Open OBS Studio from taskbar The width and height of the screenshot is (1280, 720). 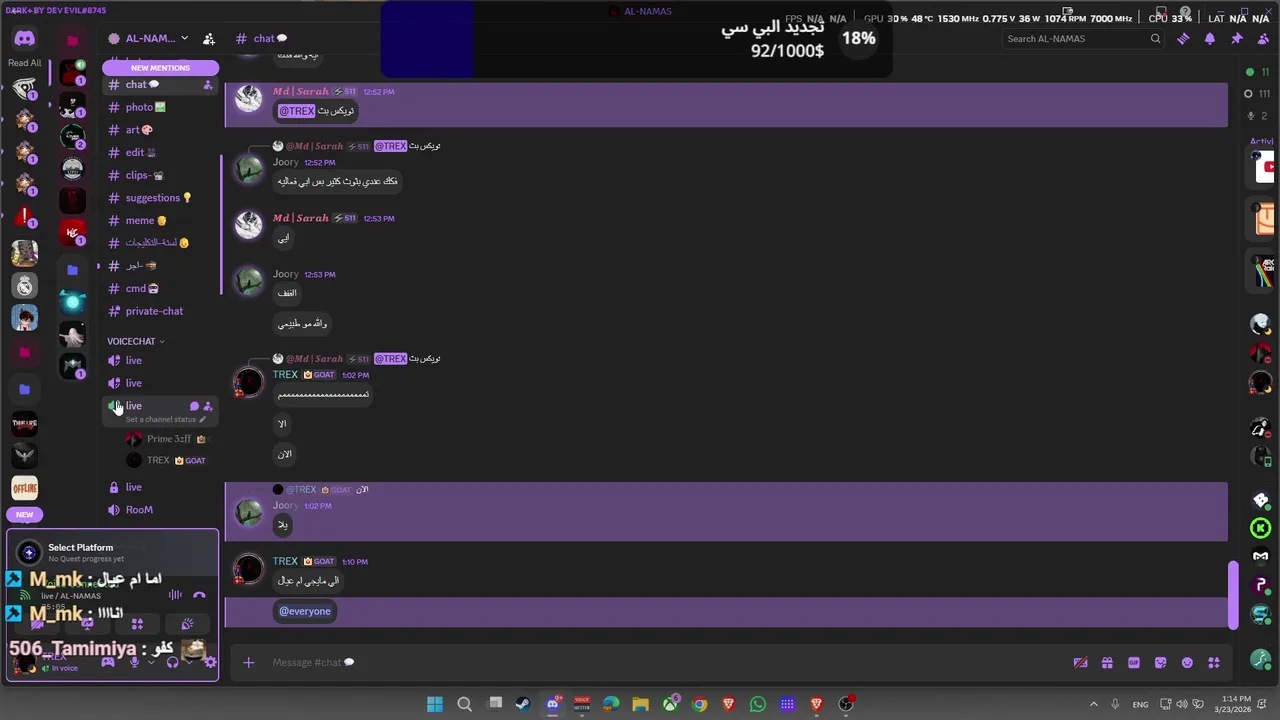coord(846,704)
